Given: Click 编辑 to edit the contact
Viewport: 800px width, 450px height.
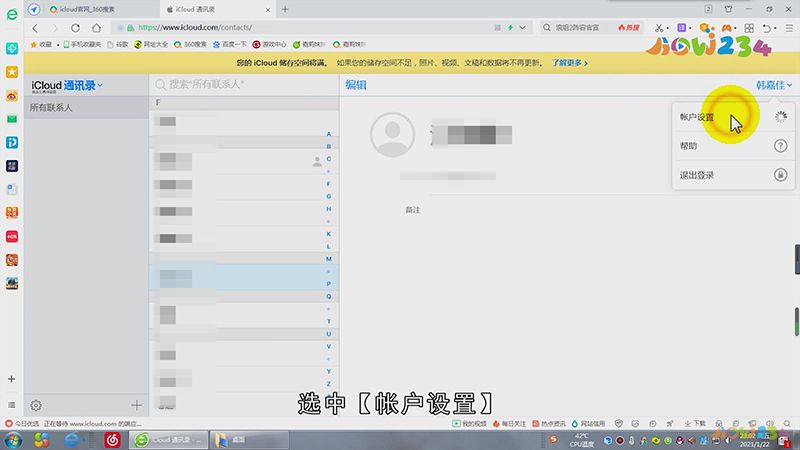Looking at the screenshot, I should (356, 85).
